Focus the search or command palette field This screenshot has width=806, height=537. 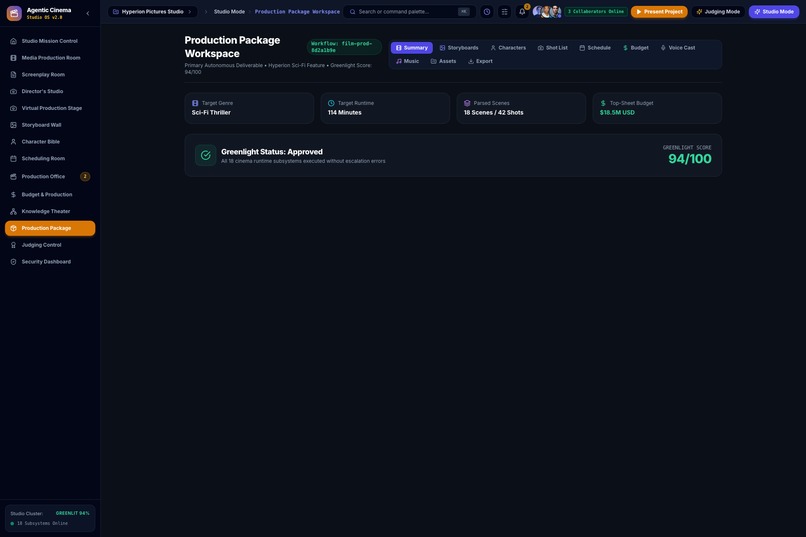pos(409,12)
